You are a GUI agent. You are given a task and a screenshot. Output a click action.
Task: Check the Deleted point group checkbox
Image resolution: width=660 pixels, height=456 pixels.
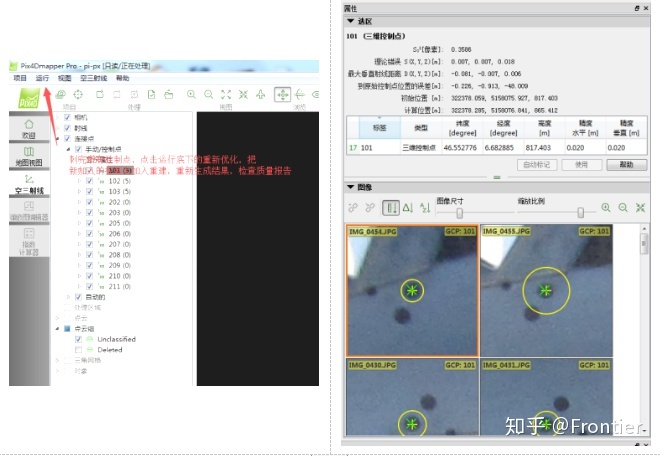pos(78,349)
